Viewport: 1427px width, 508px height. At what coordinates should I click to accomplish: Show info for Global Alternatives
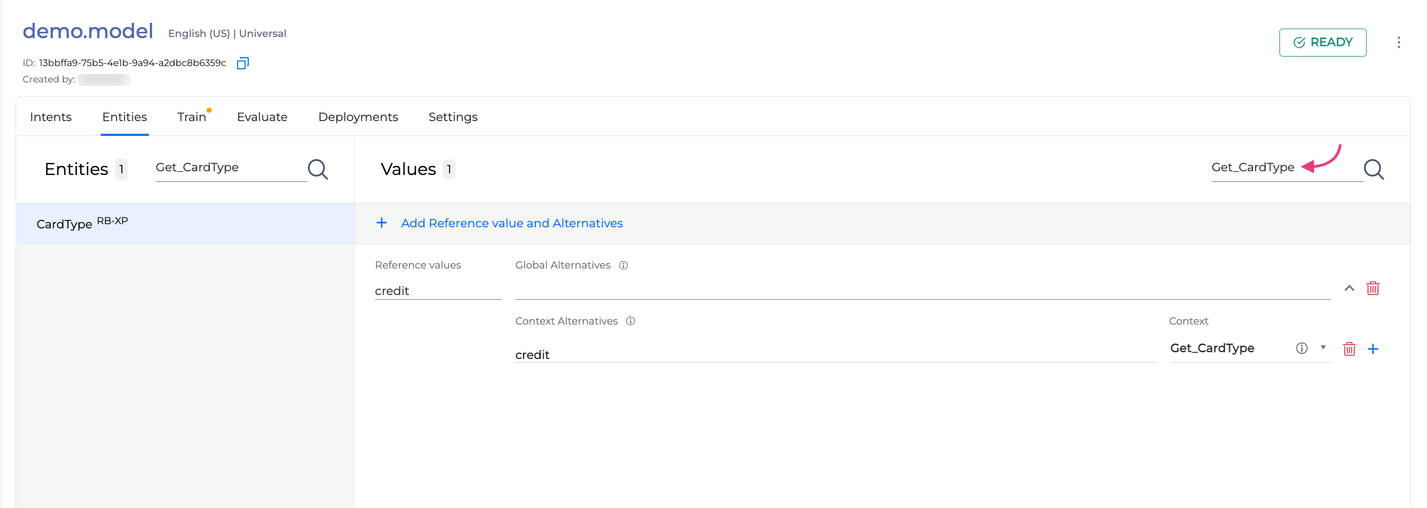tap(623, 266)
